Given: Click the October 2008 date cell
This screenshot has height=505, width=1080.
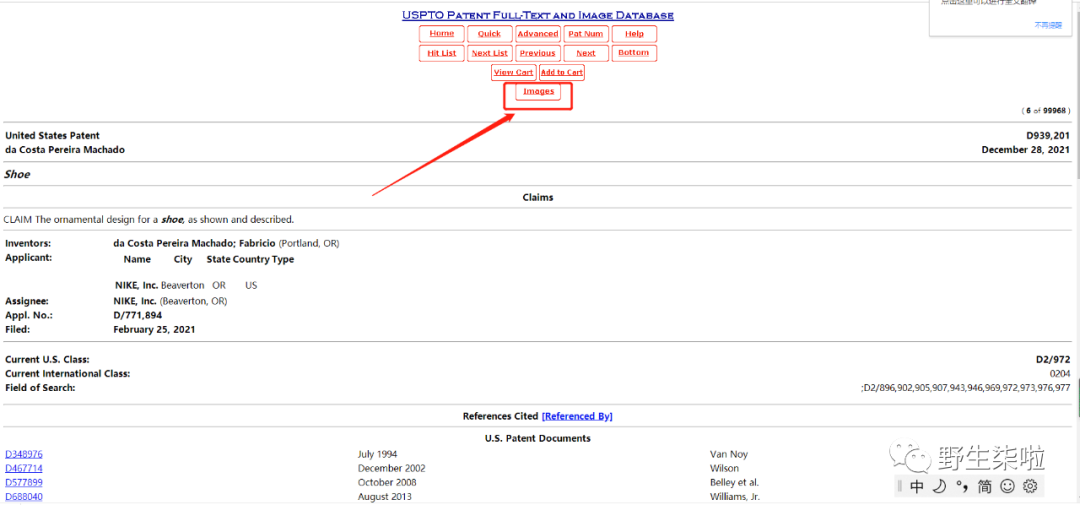Looking at the screenshot, I should (x=387, y=482).
